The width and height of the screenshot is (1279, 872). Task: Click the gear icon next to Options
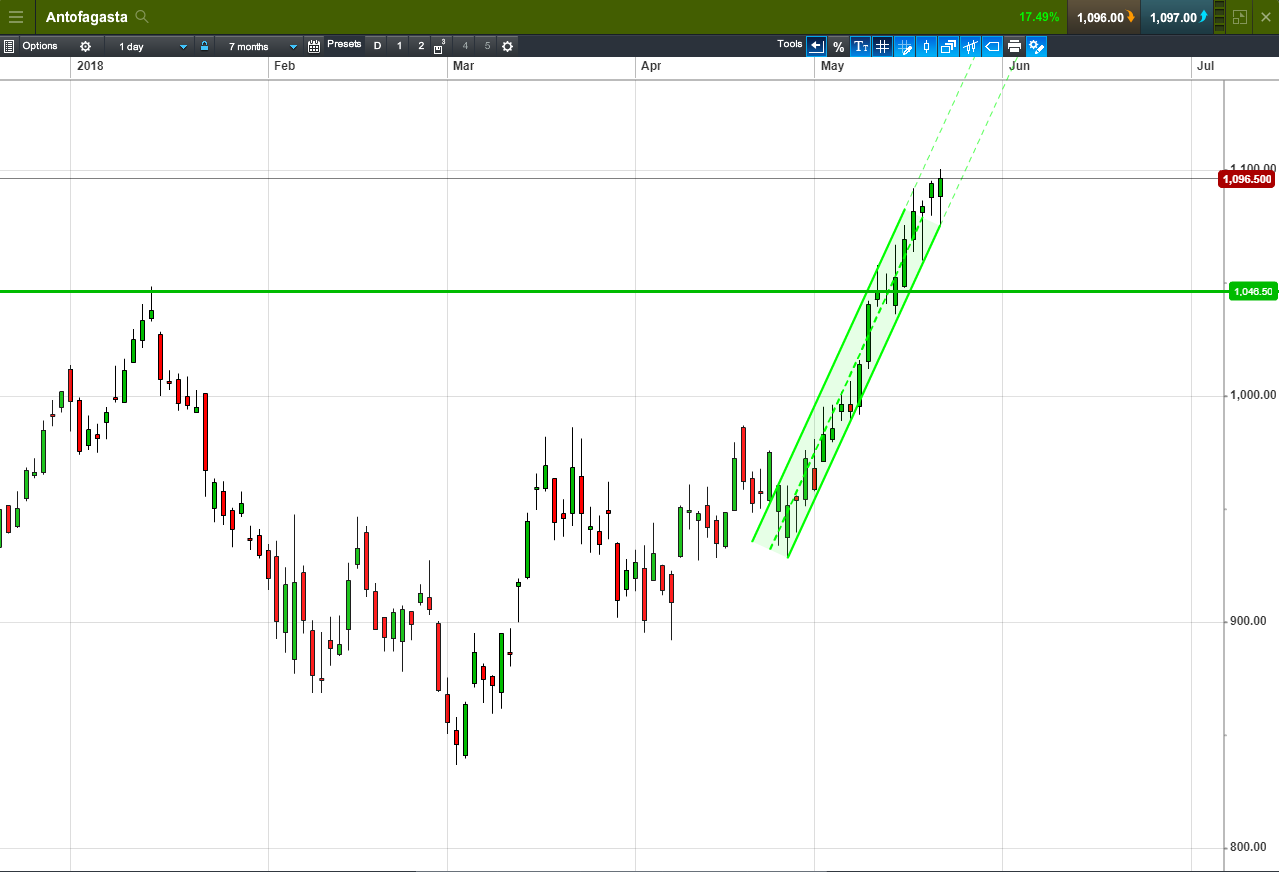85,46
